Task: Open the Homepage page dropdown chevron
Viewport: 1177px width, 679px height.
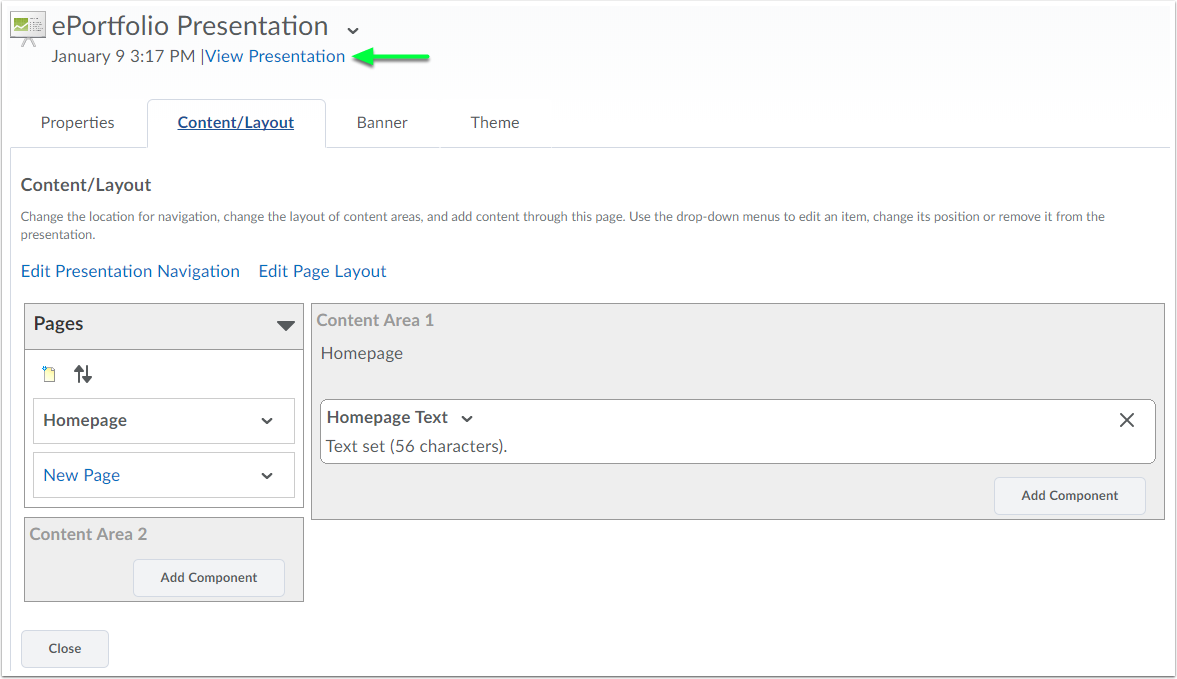Action: click(267, 421)
